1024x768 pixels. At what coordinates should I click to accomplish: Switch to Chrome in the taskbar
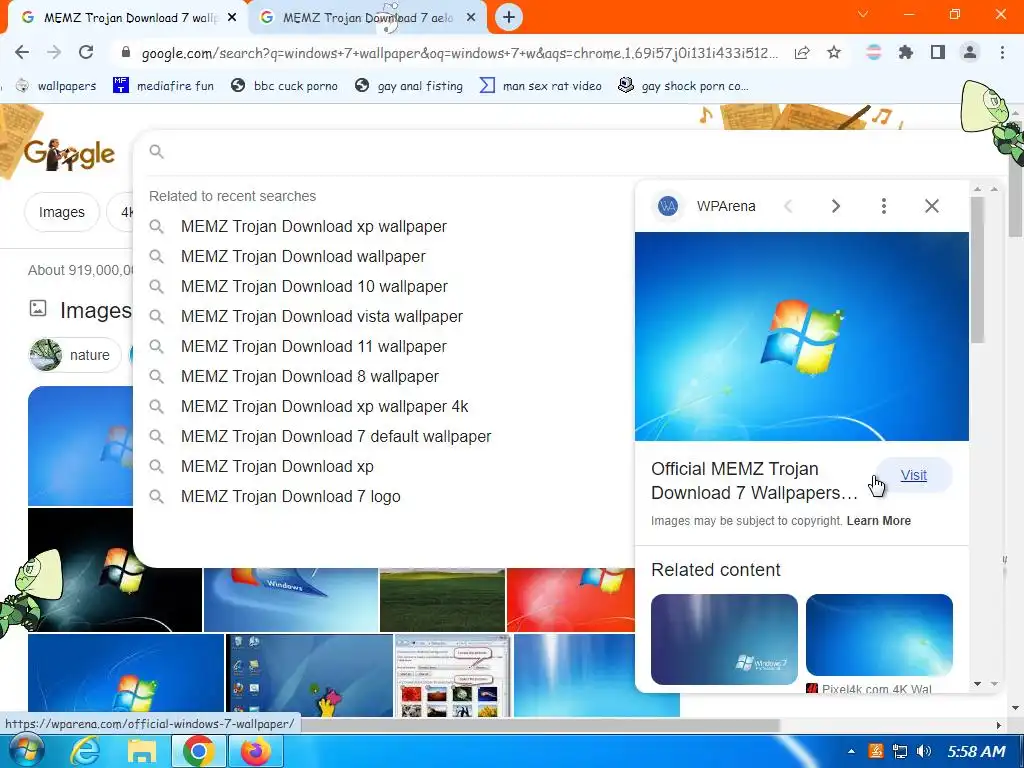click(199, 751)
